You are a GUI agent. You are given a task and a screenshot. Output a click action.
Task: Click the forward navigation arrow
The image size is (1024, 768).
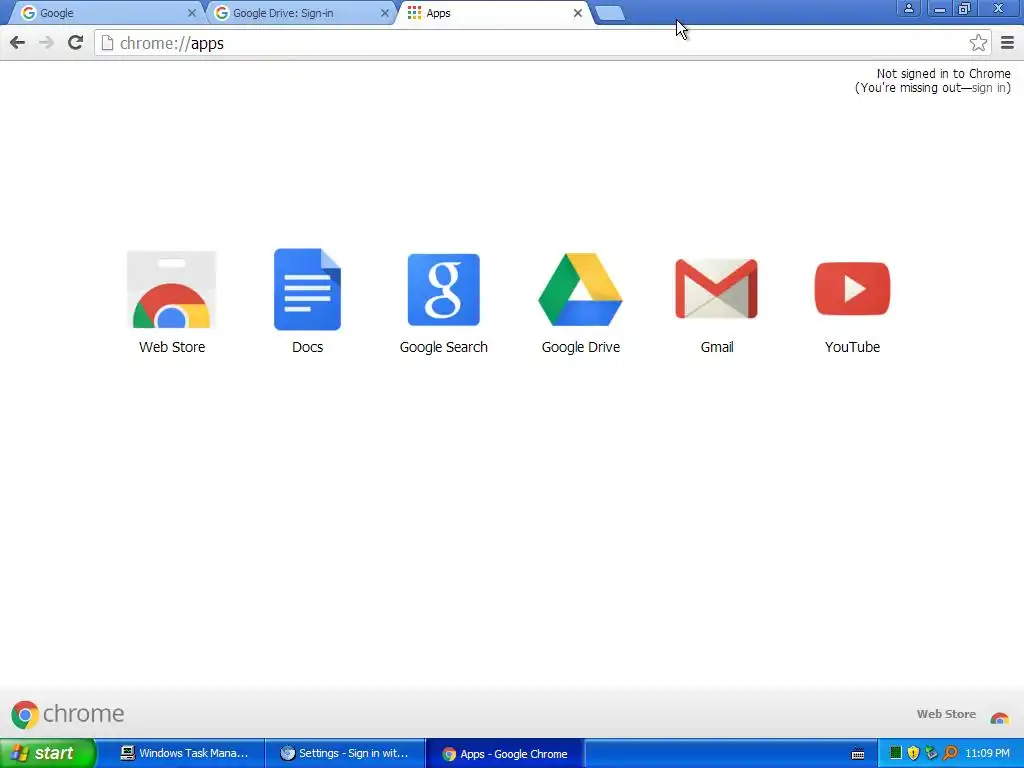pos(46,43)
